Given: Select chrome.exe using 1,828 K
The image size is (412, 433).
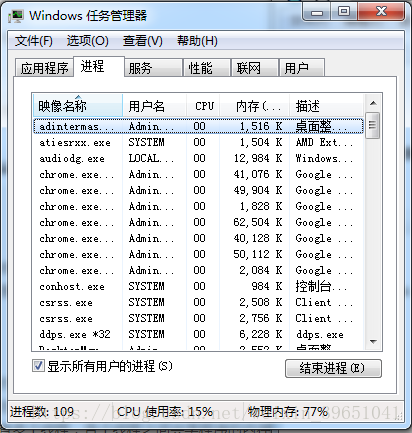Looking at the screenshot, I should pos(198,206).
